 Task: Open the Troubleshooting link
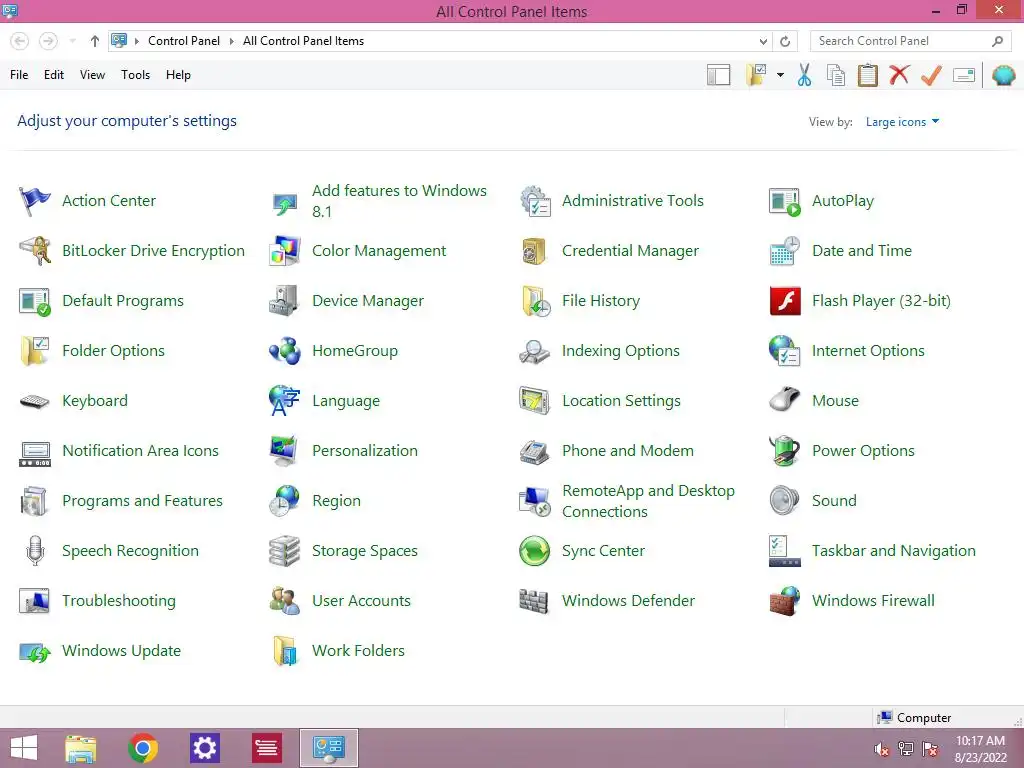tap(119, 601)
